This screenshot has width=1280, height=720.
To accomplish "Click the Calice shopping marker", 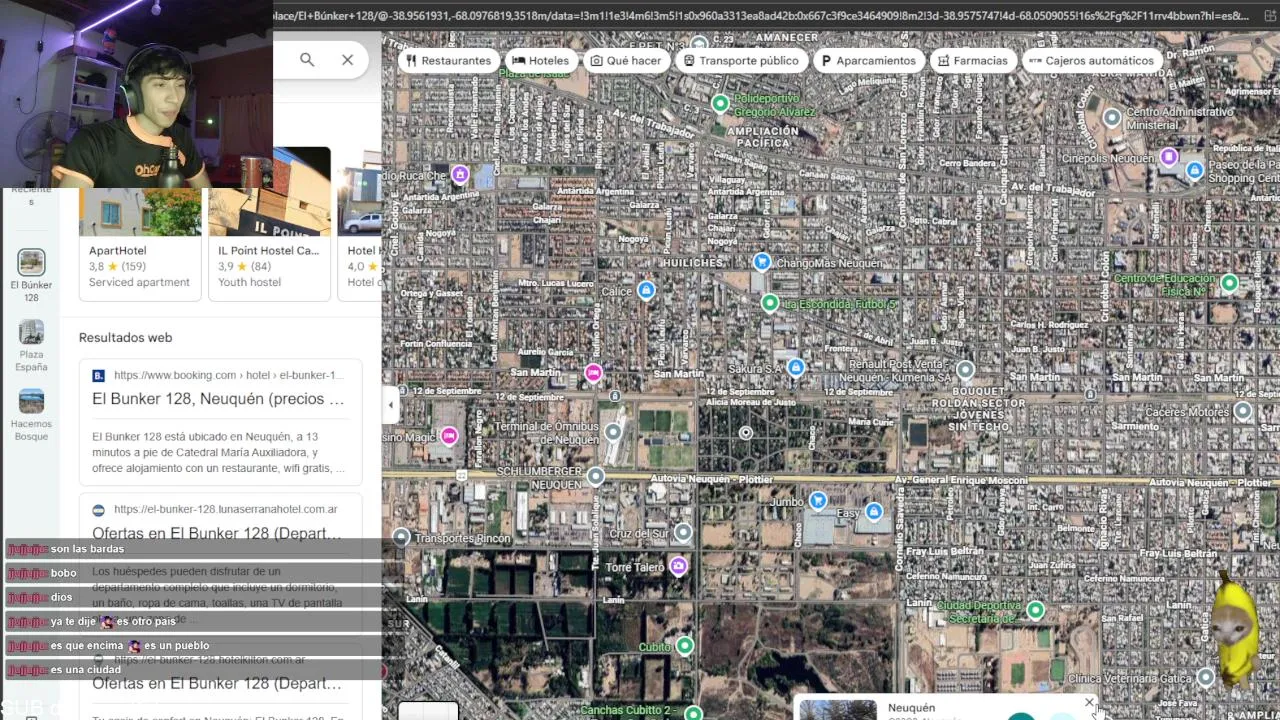I will tap(646, 291).
